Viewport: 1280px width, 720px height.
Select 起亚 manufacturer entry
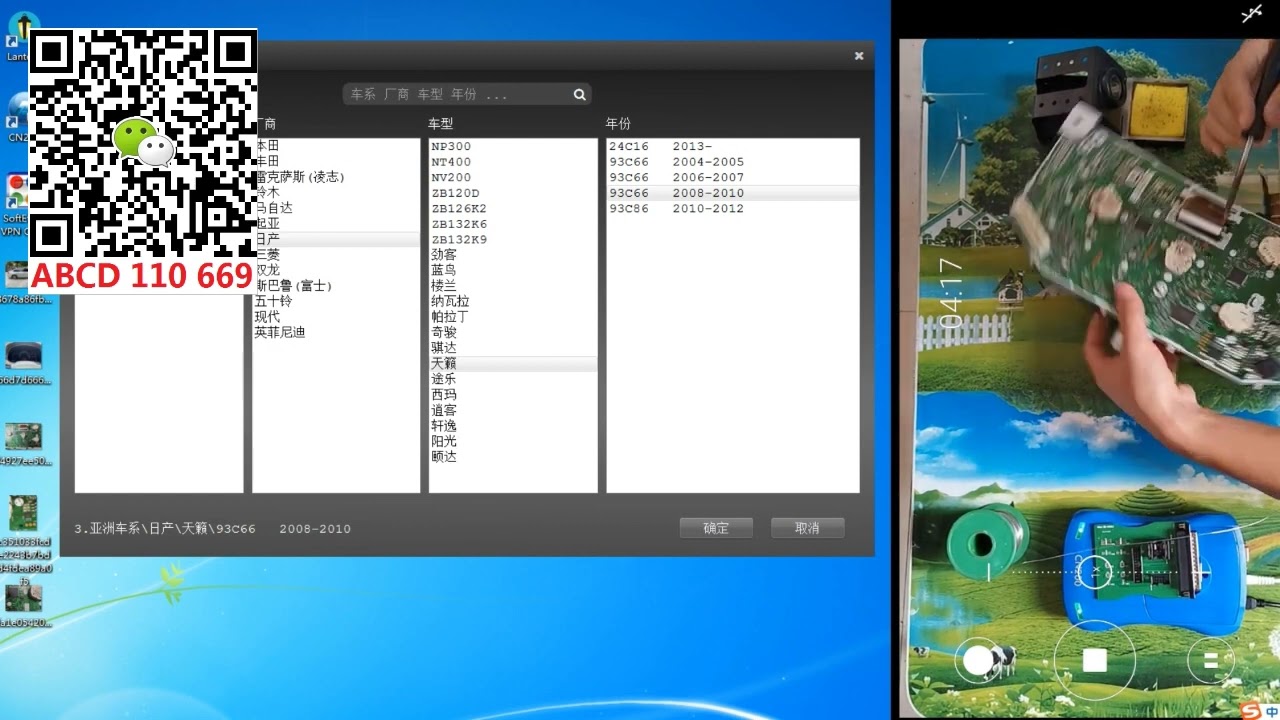pos(336,224)
